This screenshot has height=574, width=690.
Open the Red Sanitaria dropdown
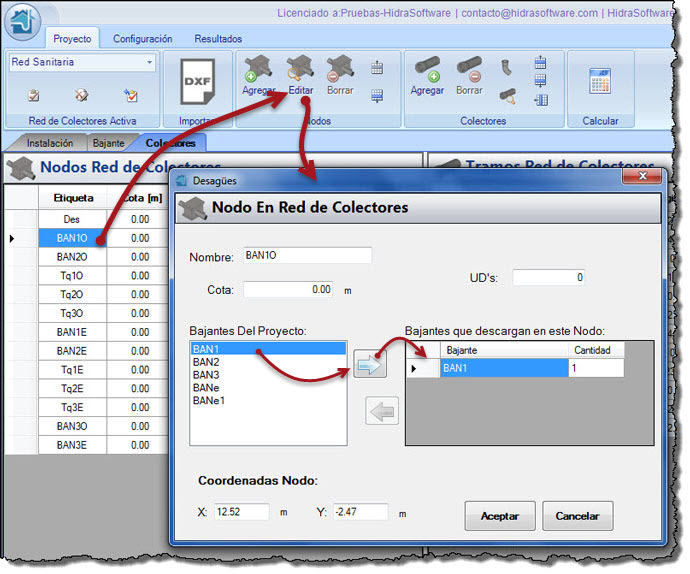click(150, 62)
